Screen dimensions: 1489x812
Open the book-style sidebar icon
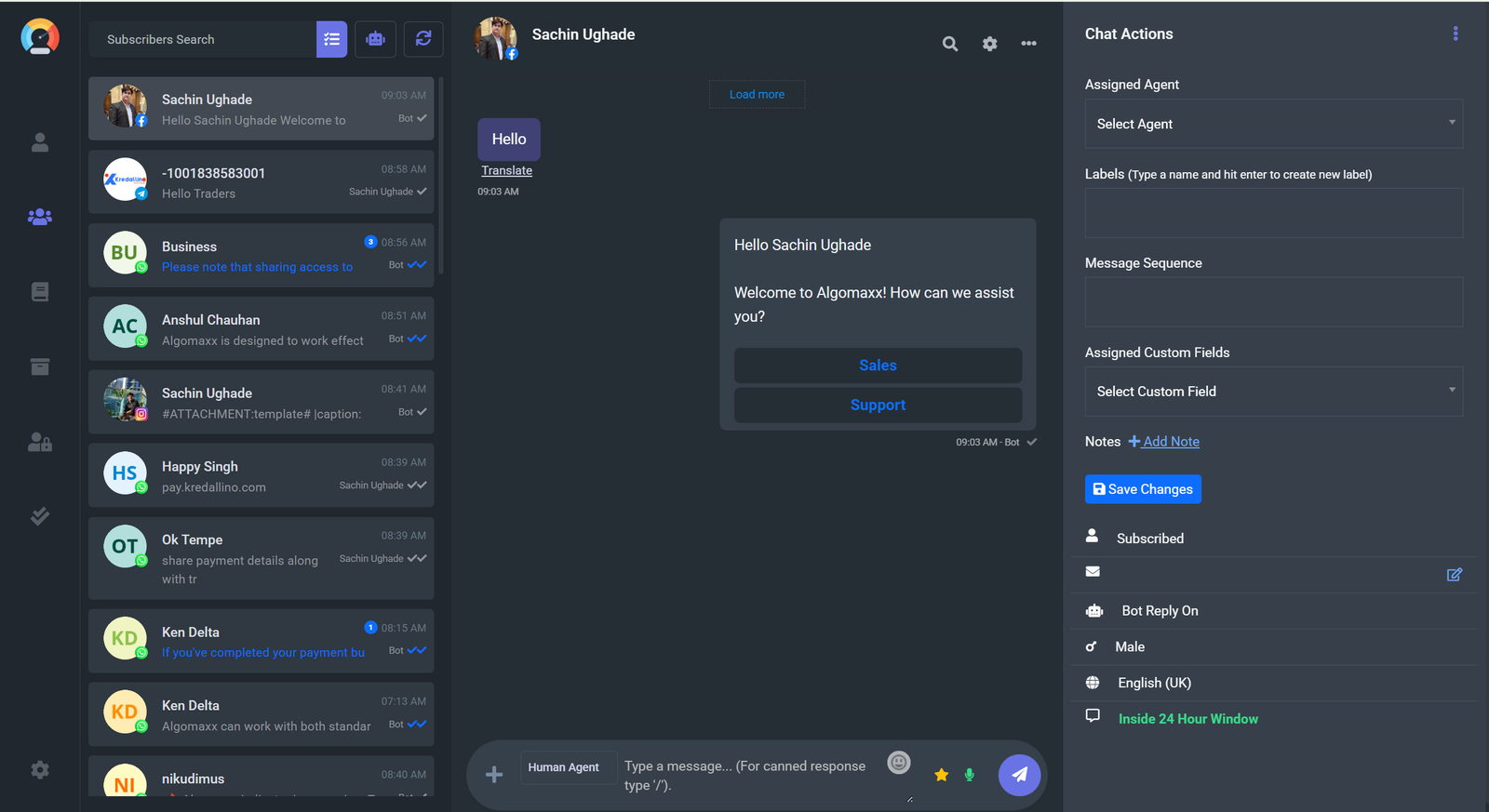40,292
